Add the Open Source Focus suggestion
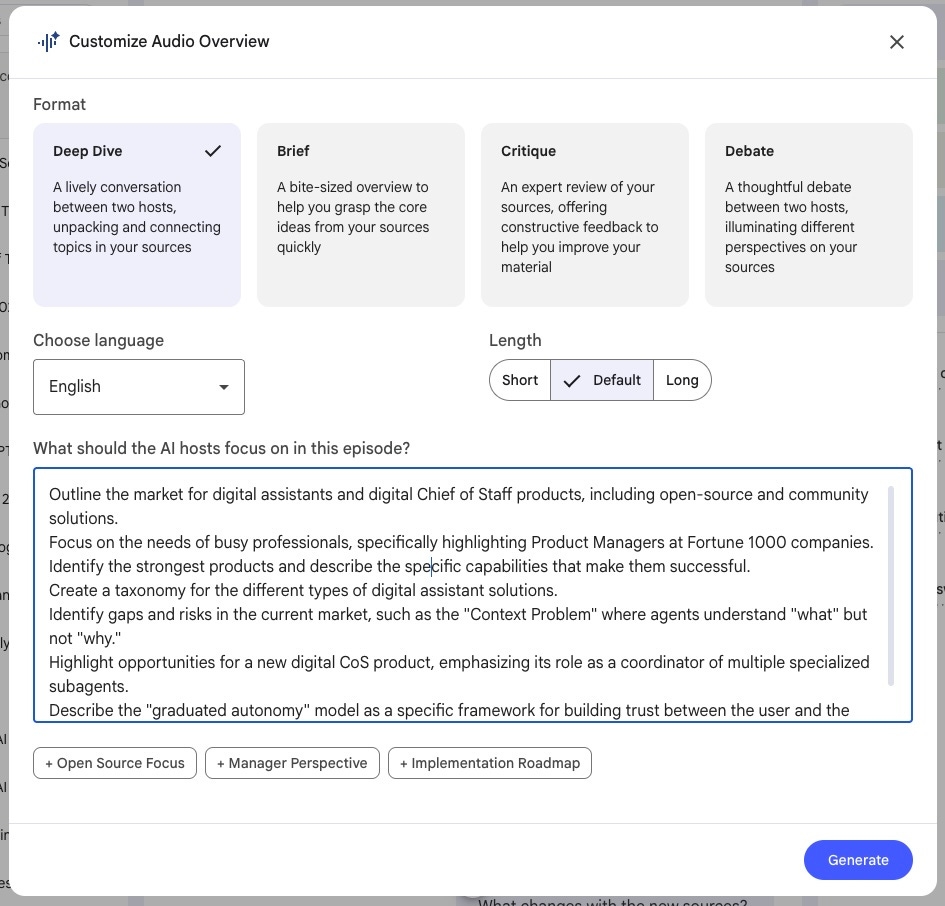 tap(115, 763)
